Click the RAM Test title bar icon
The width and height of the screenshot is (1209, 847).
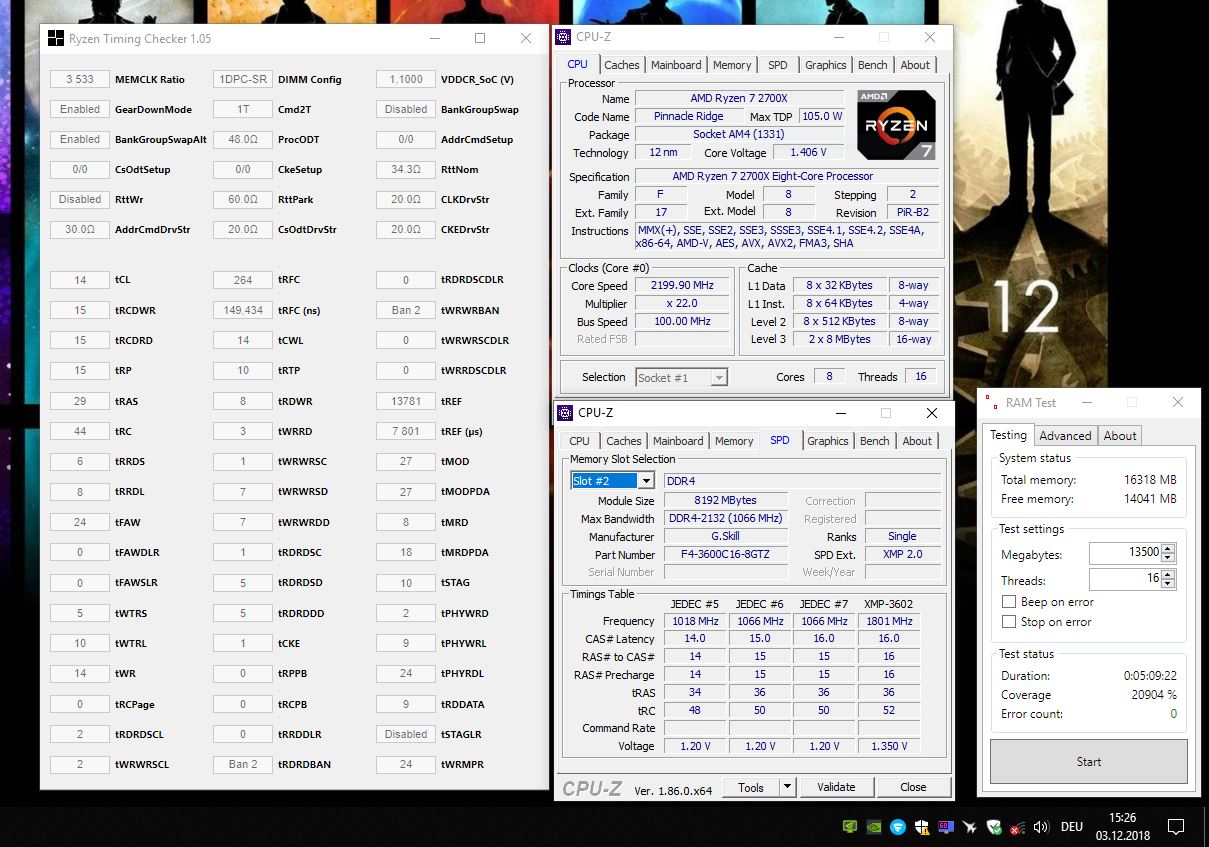pos(992,402)
